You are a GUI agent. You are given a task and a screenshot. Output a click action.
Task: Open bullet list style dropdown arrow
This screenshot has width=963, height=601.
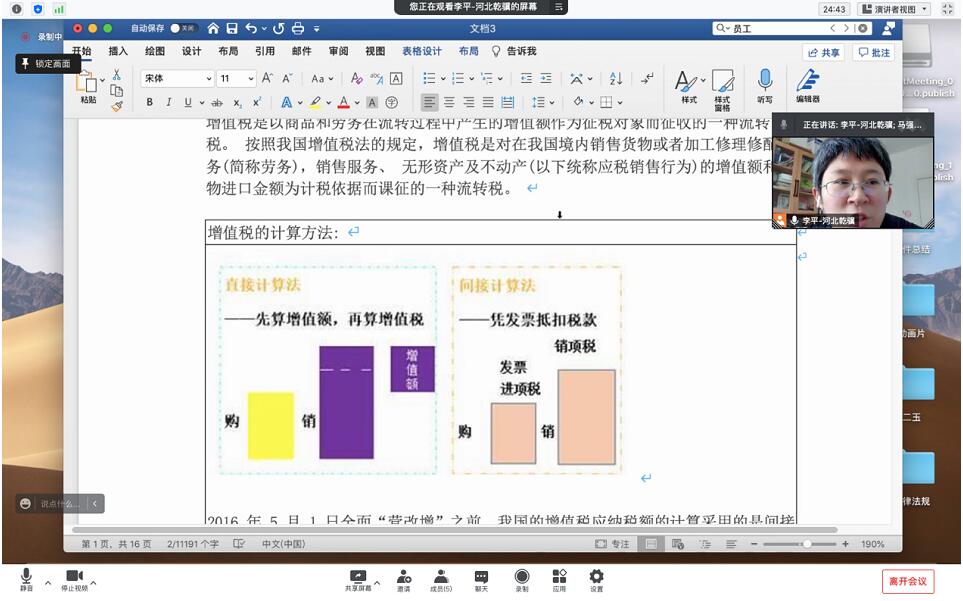[443, 79]
